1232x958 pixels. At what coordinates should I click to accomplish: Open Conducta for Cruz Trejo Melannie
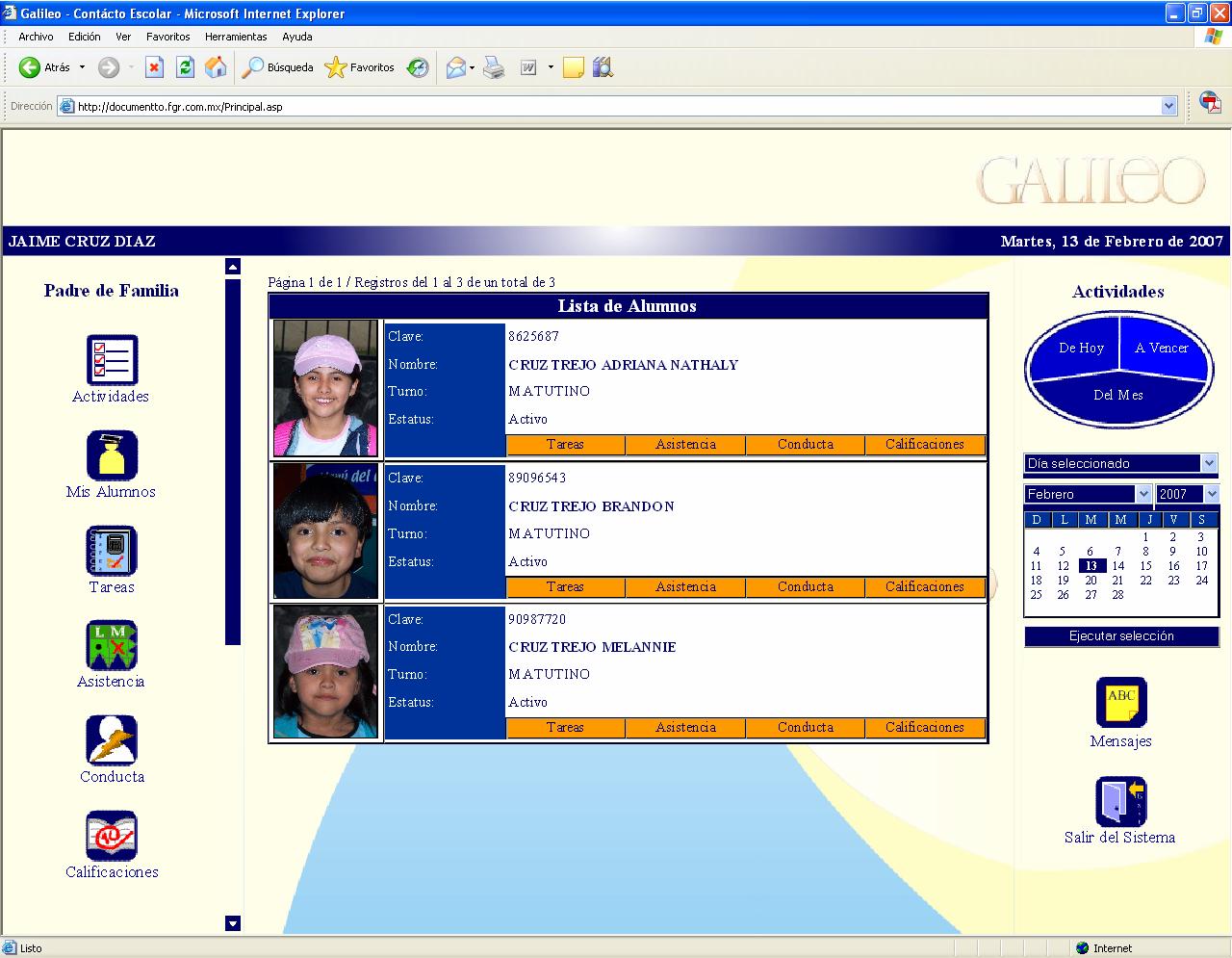pyautogui.click(x=806, y=728)
